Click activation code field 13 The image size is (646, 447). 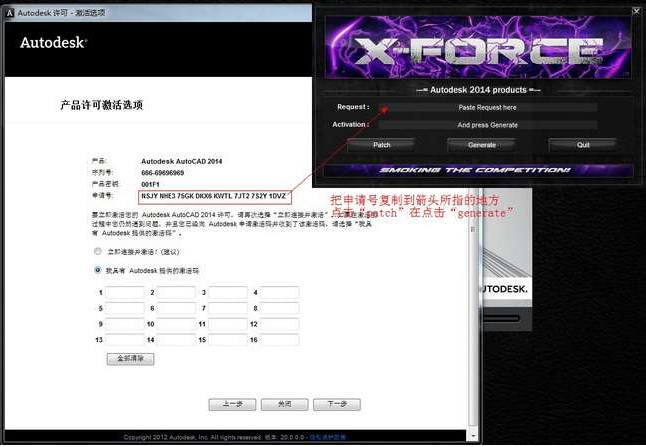(x=125, y=340)
